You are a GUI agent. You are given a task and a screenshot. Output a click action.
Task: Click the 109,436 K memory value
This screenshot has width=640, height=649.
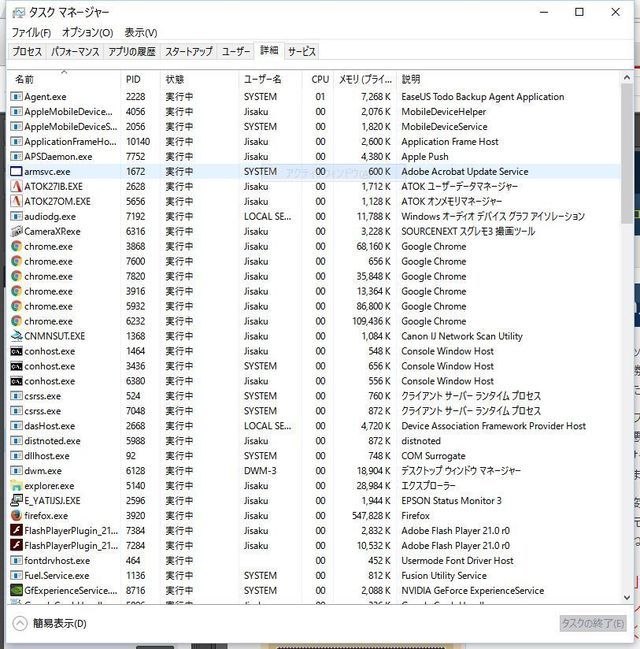coord(371,321)
